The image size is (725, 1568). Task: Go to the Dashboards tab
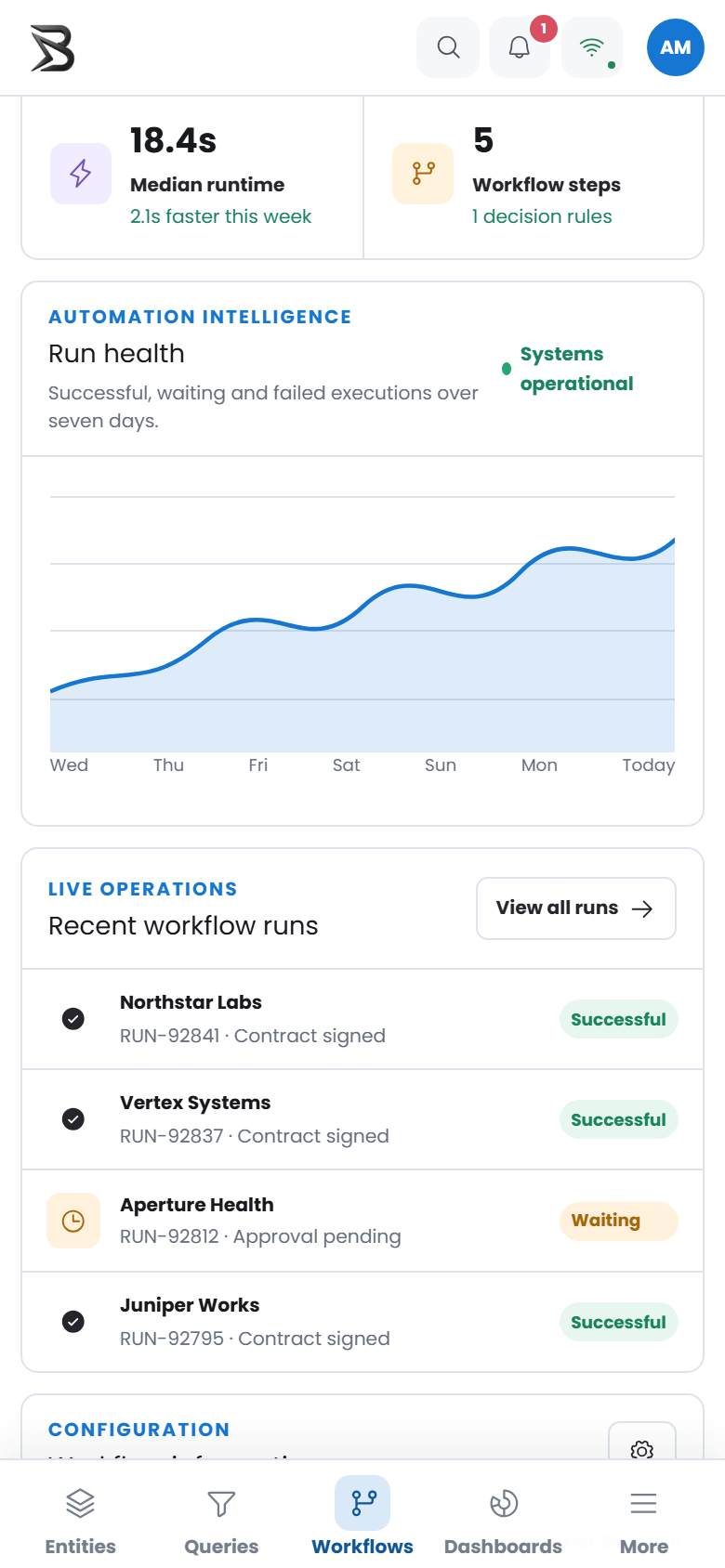pyautogui.click(x=503, y=1519)
